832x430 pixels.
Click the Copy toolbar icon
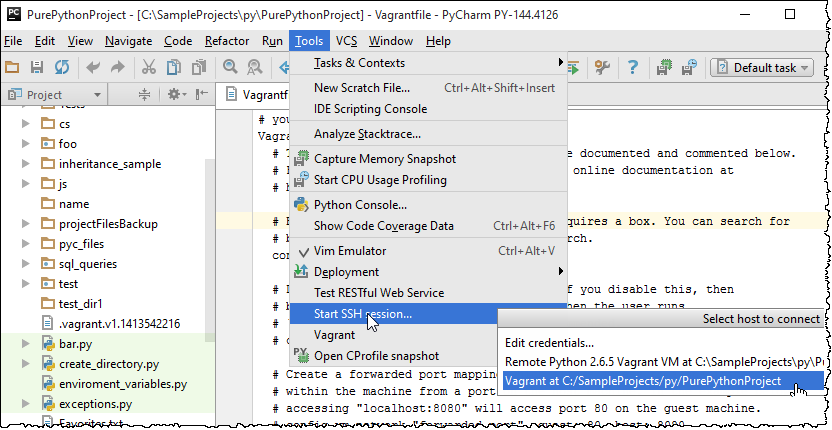click(x=174, y=67)
